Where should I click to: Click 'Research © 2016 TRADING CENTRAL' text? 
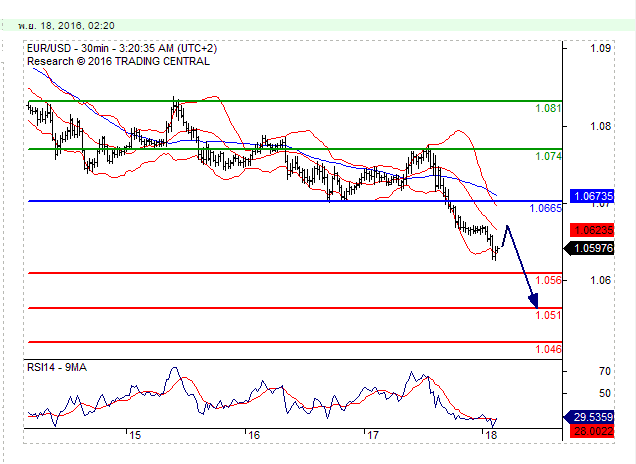coord(118,61)
